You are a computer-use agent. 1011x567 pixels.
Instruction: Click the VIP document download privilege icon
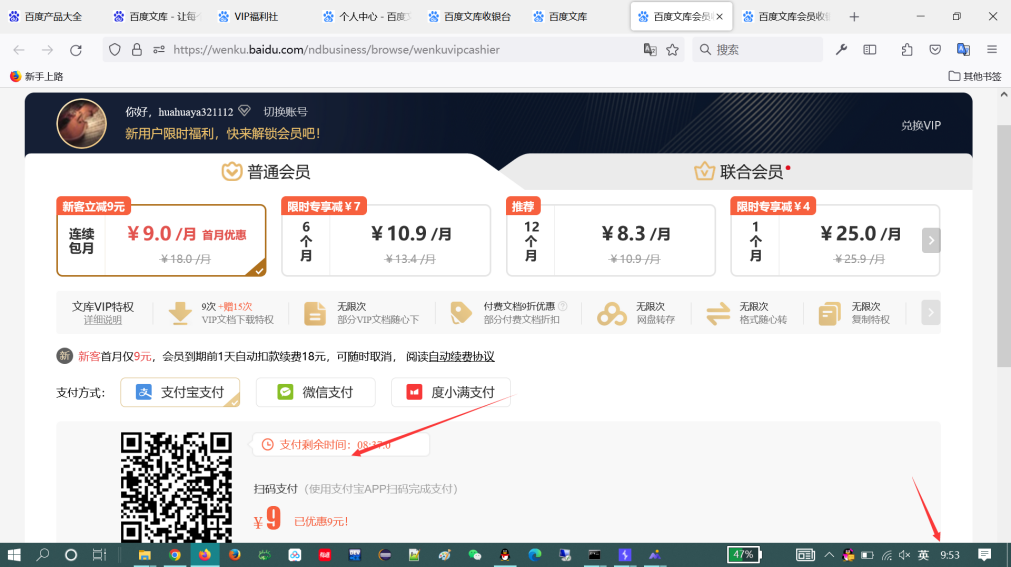(180, 313)
